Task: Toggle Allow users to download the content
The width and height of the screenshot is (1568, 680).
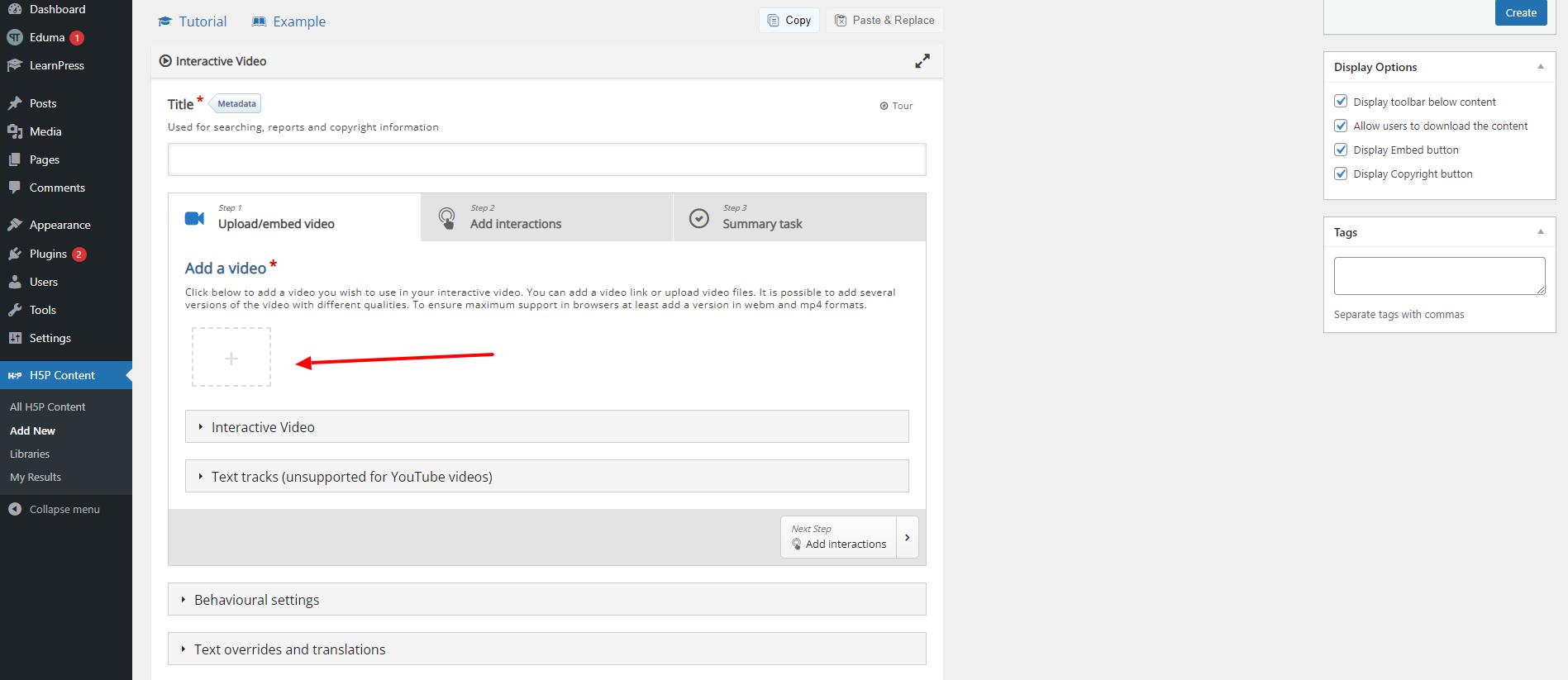Action: (x=1341, y=126)
